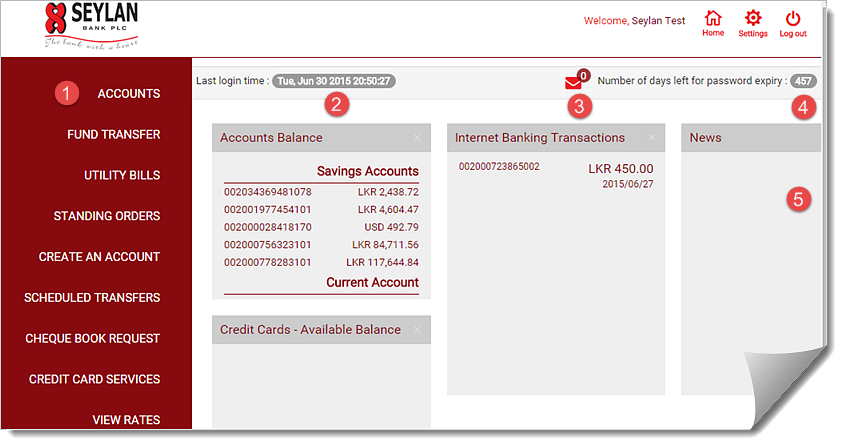Select savings account 002001977454101
842x445 pixels.
(267, 210)
